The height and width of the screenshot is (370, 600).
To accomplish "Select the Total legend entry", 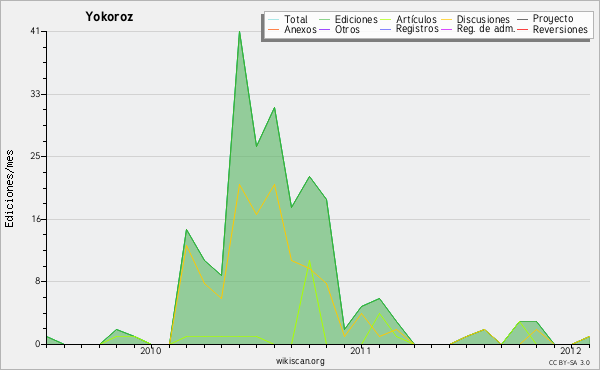I will point(295,19).
